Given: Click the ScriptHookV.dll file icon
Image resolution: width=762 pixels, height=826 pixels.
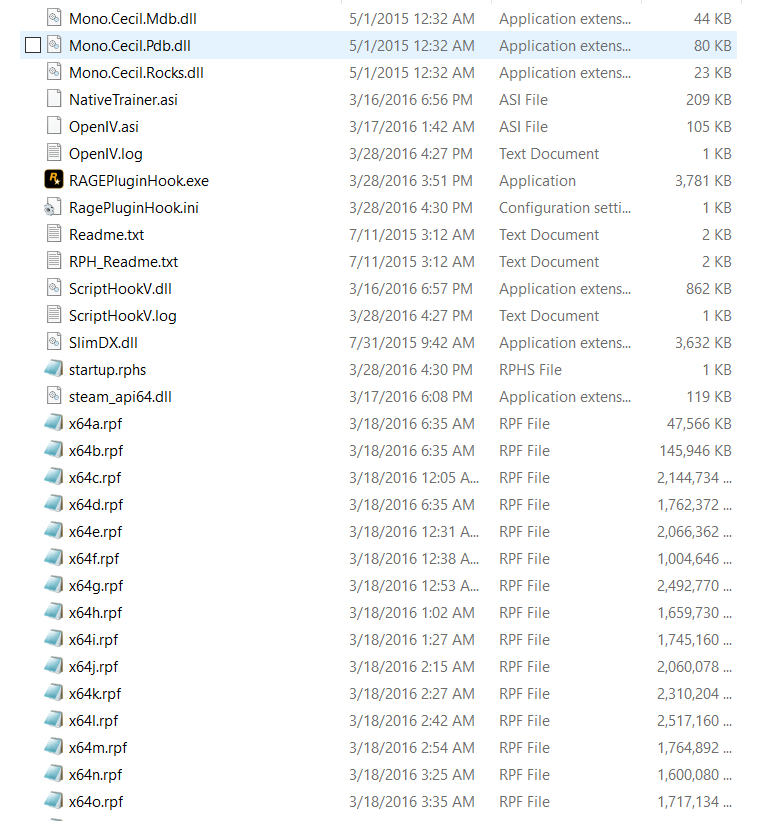Looking at the screenshot, I should (54, 288).
